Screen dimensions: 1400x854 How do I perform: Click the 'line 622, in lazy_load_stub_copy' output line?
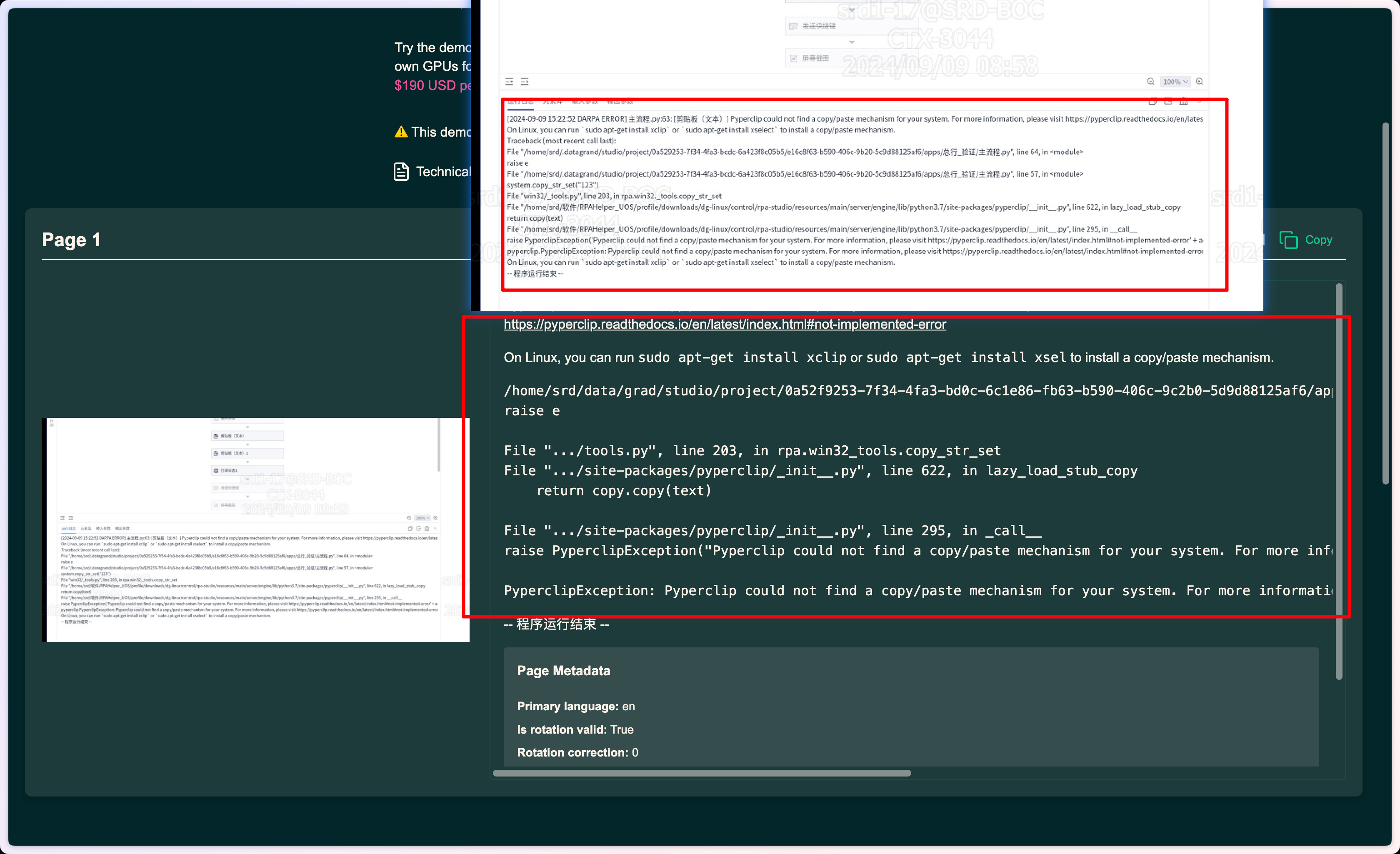click(820, 470)
